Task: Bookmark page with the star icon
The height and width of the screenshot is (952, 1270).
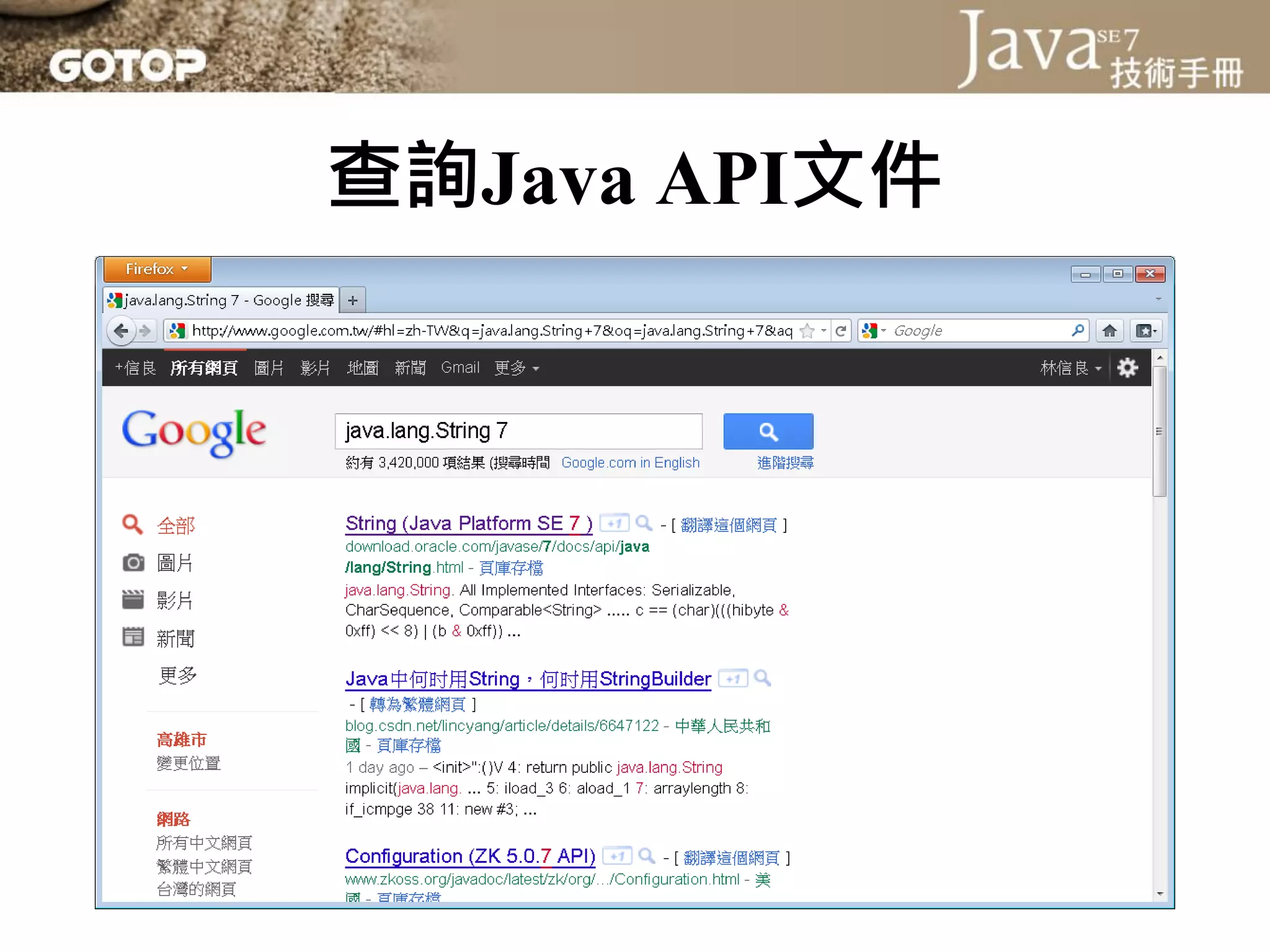Action: click(x=807, y=331)
